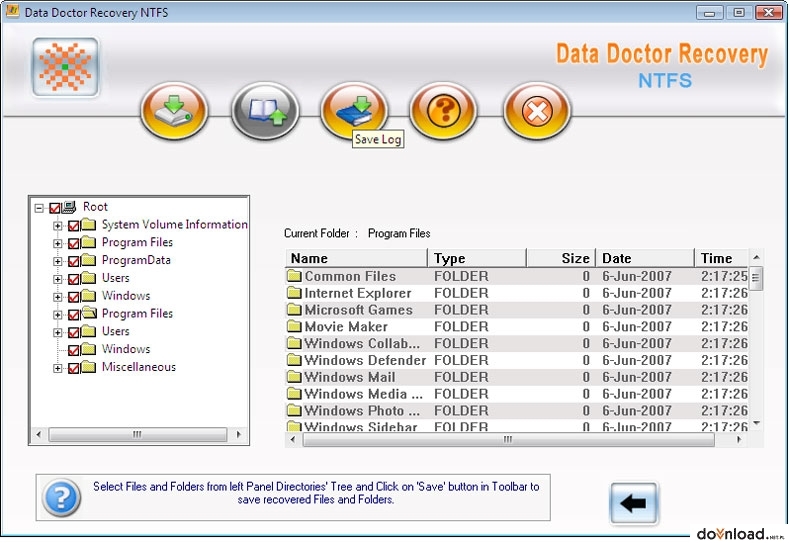Image resolution: width=790 pixels, height=543 pixels.
Task: Click folder icon next to Miscellaneous
Action: pyautogui.click(x=88, y=367)
